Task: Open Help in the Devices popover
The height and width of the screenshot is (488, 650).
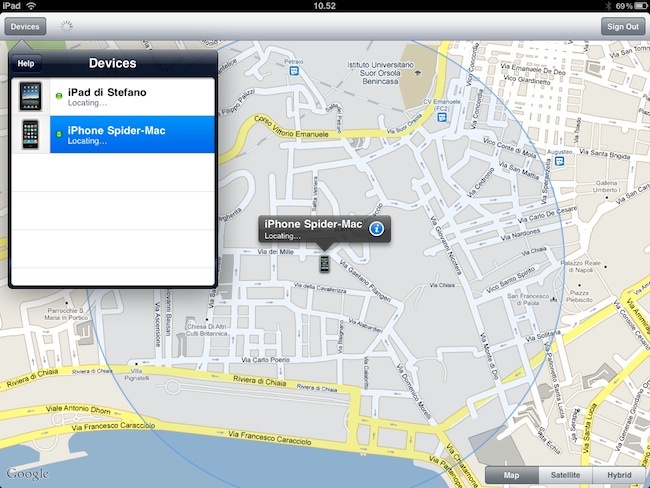Action: click(26, 64)
